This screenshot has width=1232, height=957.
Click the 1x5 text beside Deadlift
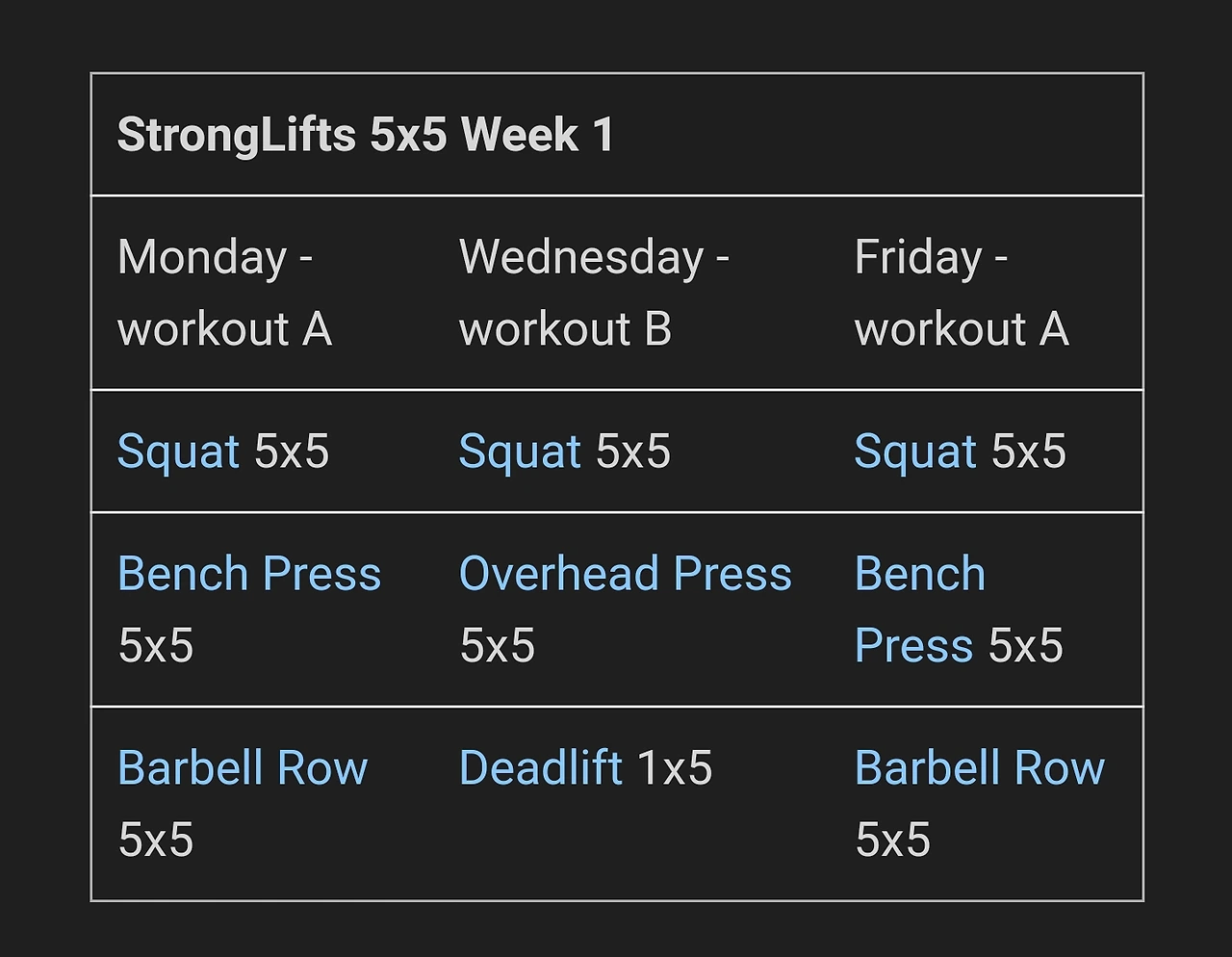click(x=675, y=768)
